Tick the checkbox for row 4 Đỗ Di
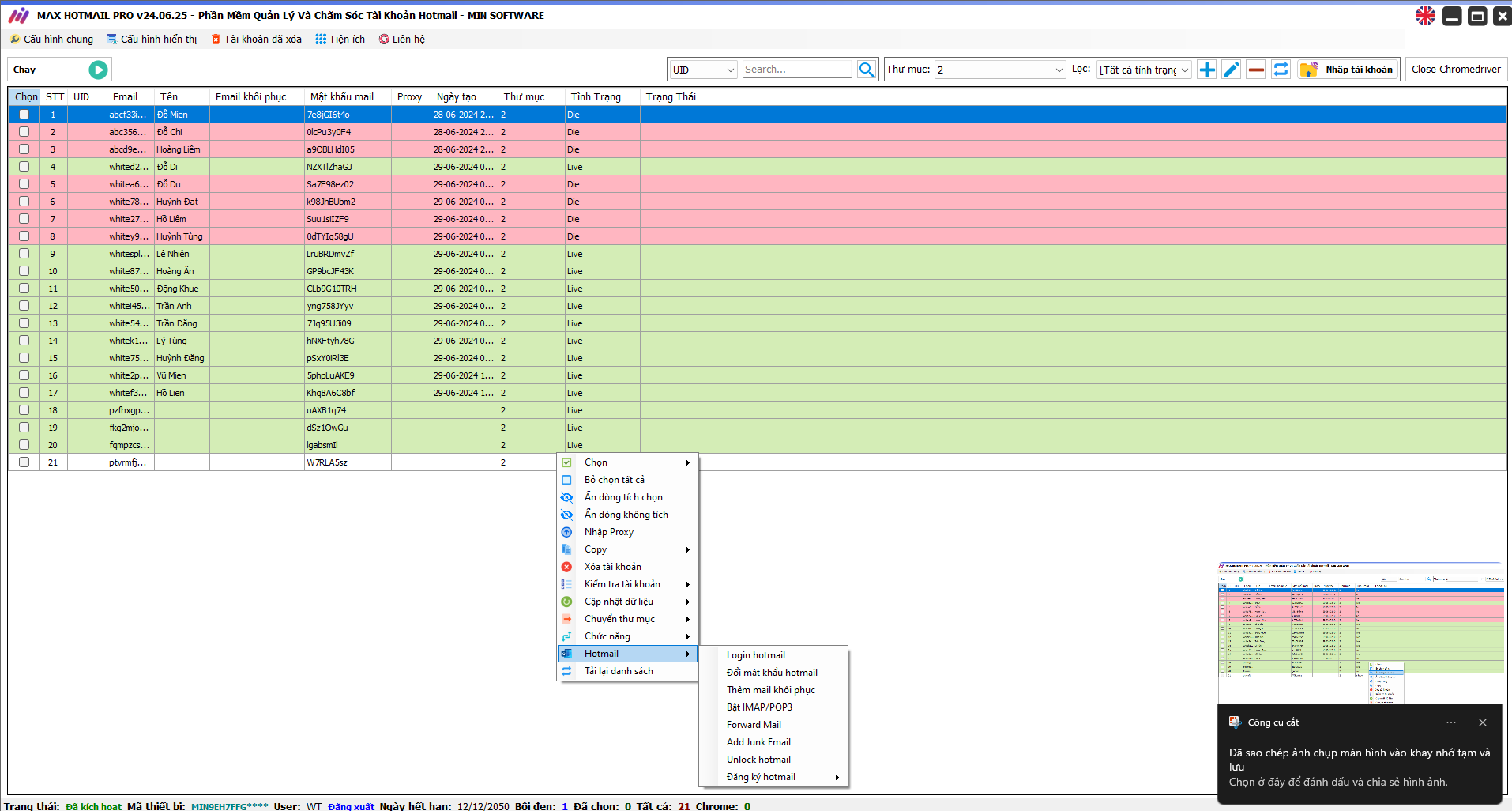1512x811 pixels. point(24,167)
